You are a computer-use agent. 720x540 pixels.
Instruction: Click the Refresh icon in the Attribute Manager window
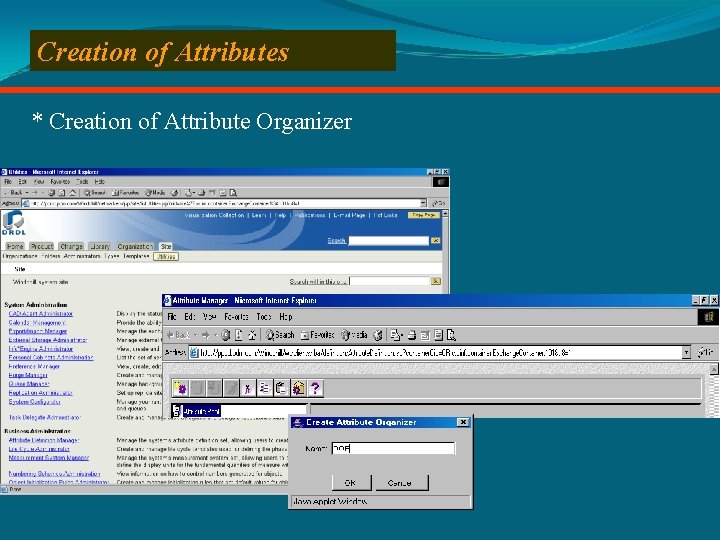coord(239,335)
